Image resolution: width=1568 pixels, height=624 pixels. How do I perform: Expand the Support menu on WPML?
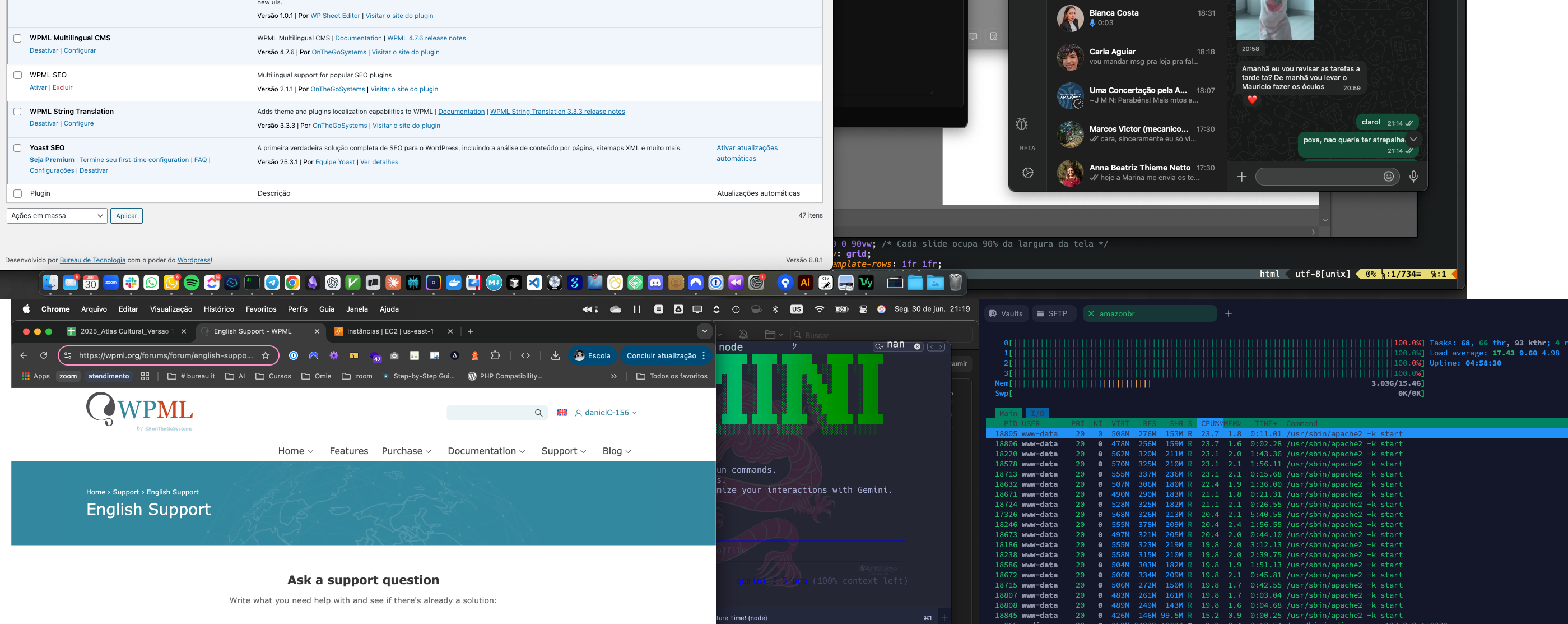(563, 451)
